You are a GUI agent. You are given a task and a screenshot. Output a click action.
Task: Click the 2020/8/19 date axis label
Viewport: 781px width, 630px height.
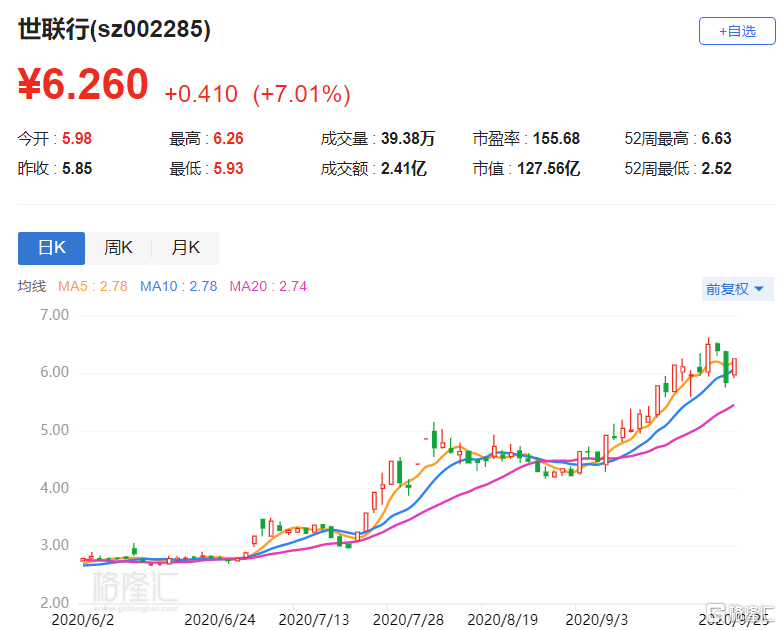[503, 620]
